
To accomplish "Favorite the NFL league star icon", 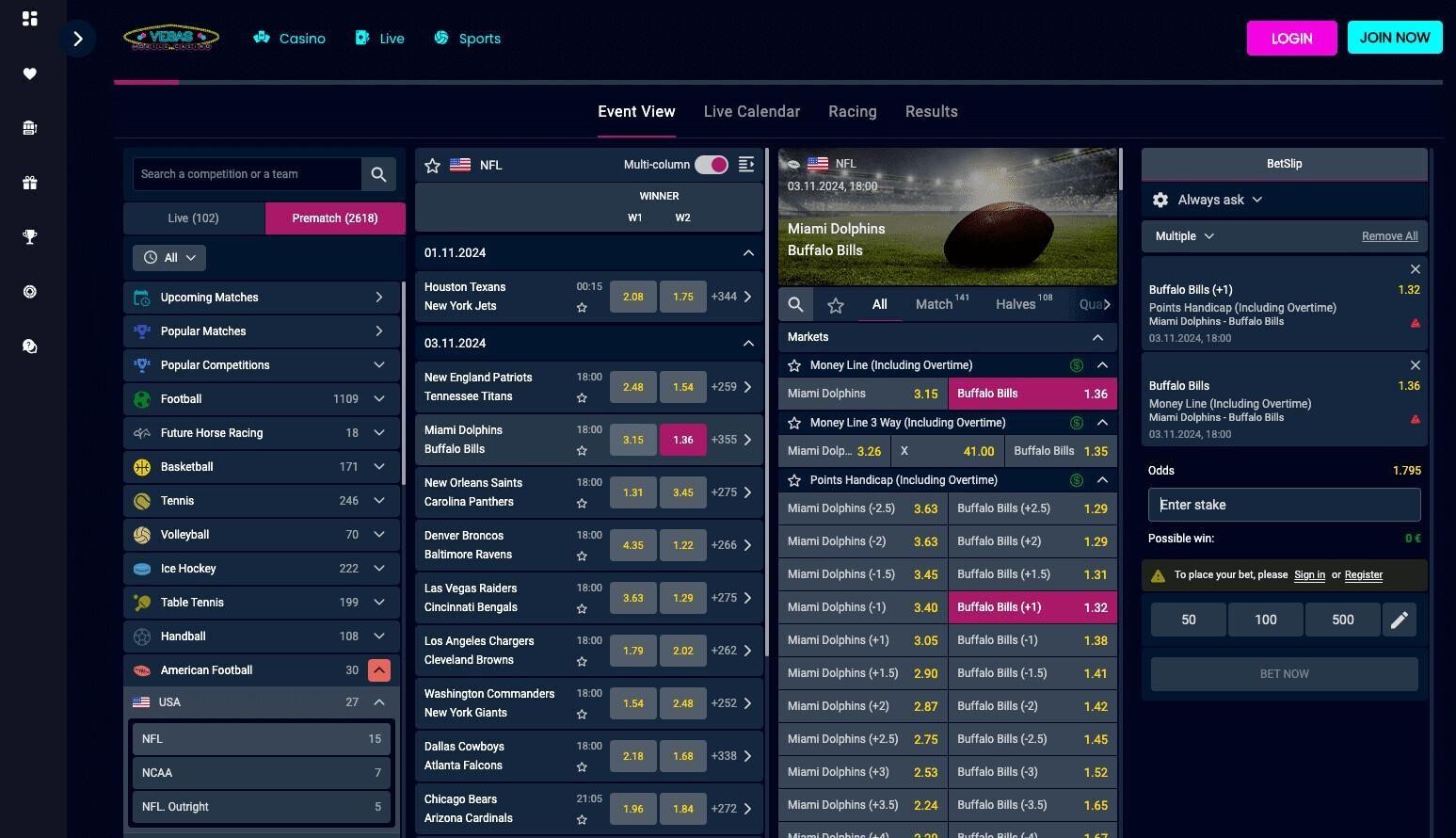I will point(433,166).
